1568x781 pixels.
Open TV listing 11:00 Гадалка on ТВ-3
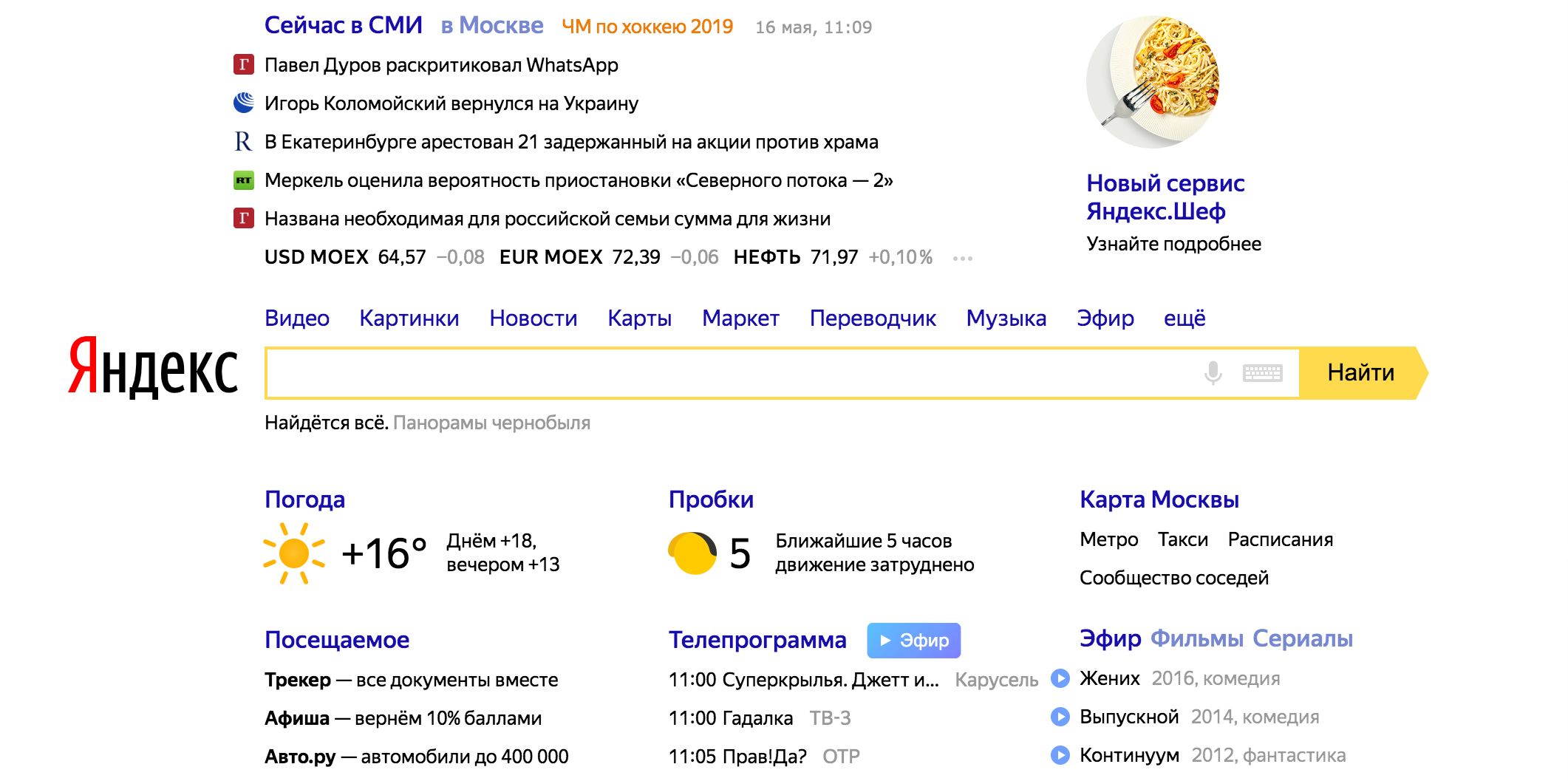tap(760, 718)
